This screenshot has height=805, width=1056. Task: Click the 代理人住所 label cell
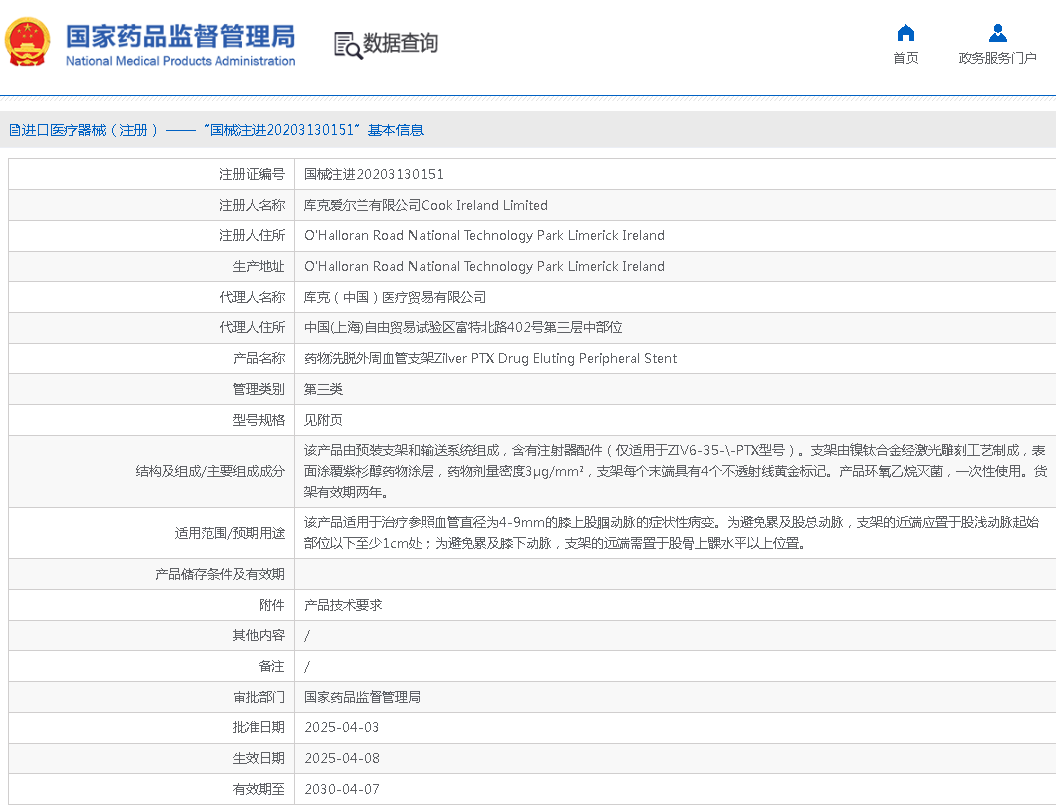point(152,327)
